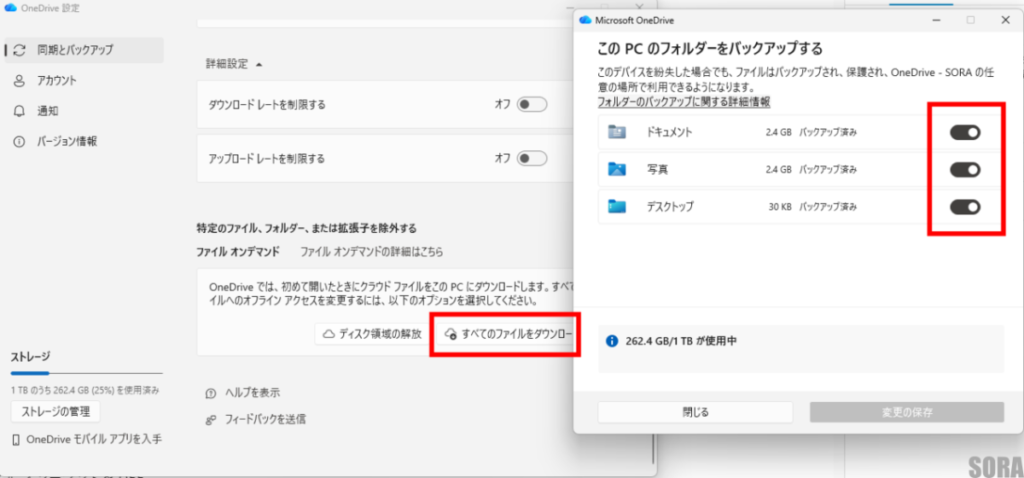
Task: Click the download cloud icon in すべてのファイルをダウンロード
Action: pos(450,334)
